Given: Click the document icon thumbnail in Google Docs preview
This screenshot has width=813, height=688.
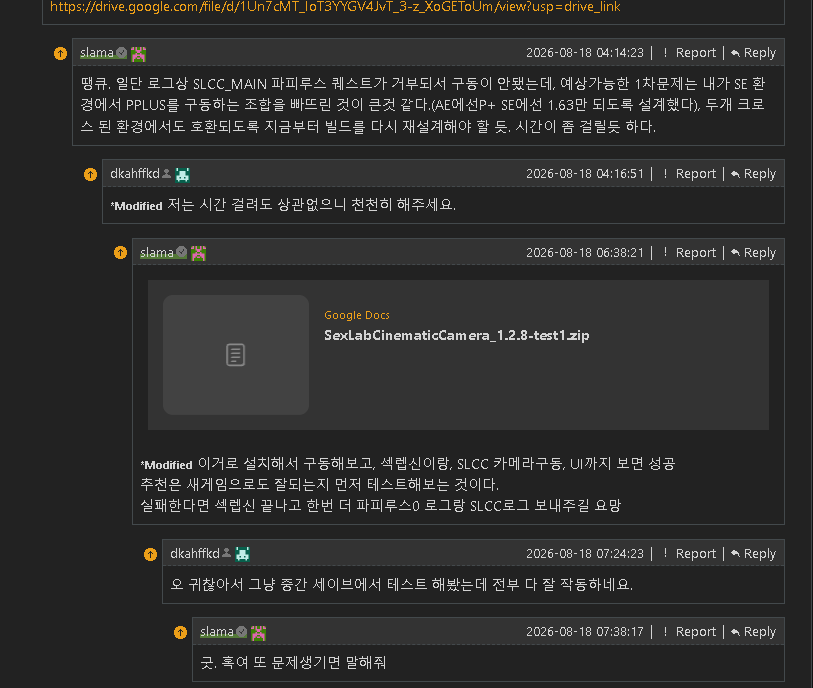Looking at the screenshot, I should click(236, 355).
